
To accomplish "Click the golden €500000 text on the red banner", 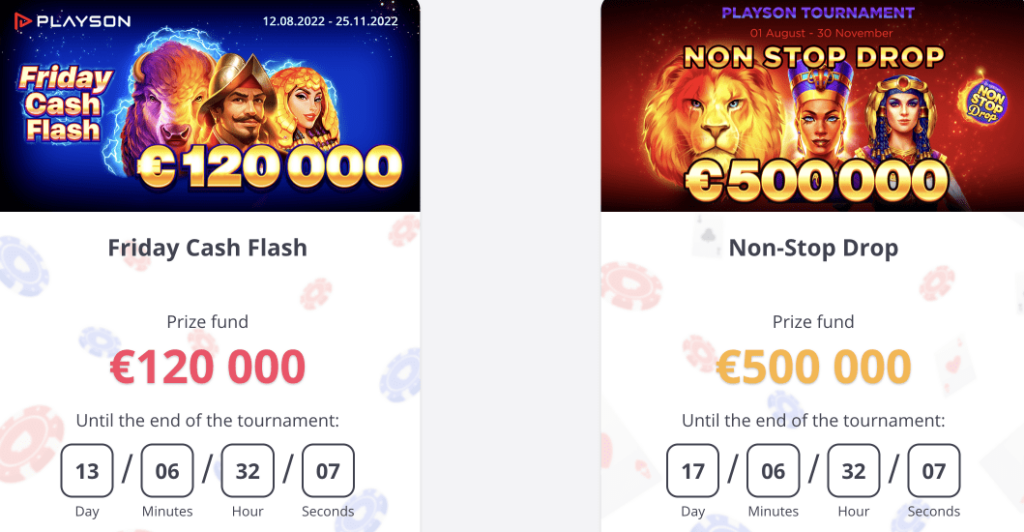I will (817, 180).
